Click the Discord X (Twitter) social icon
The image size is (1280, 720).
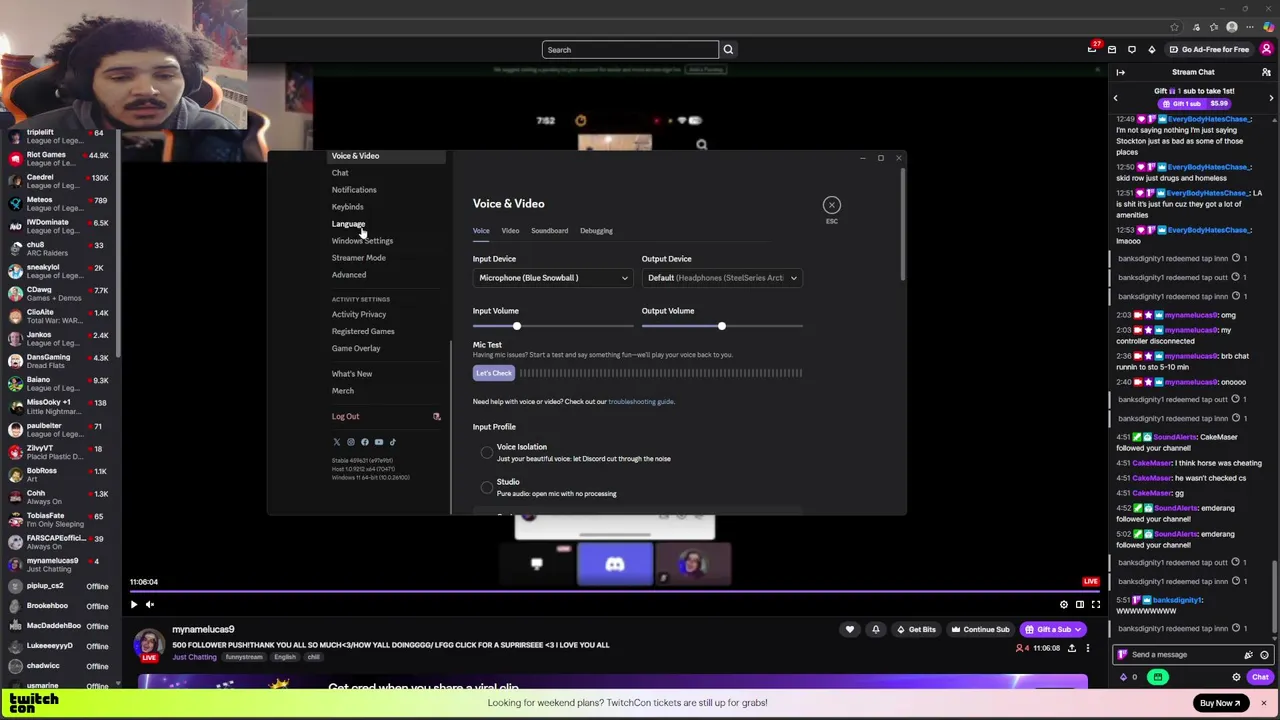(x=336, y=442)
